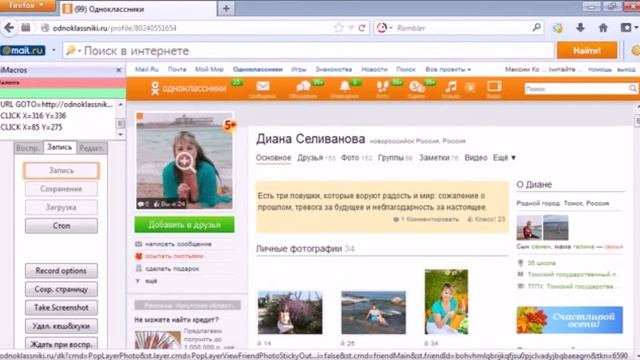Open profile 'Видео' tab

[476, 158]
